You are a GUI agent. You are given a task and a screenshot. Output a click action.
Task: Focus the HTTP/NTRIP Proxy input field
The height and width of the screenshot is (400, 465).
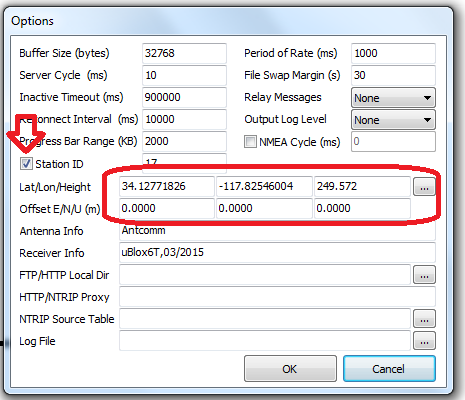coord(277,296)
